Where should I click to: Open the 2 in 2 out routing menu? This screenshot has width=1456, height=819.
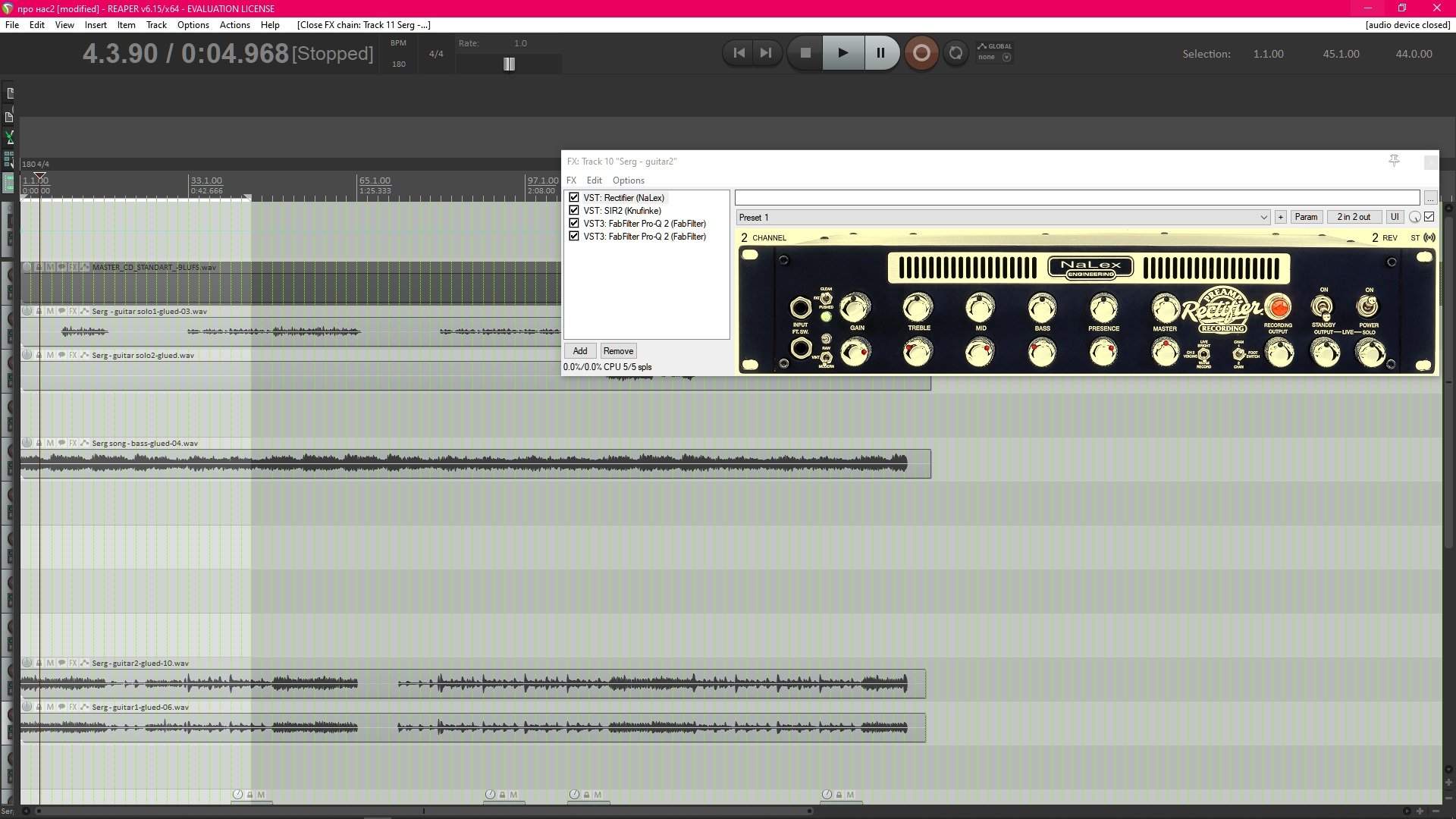click(x=1353, y=218)
